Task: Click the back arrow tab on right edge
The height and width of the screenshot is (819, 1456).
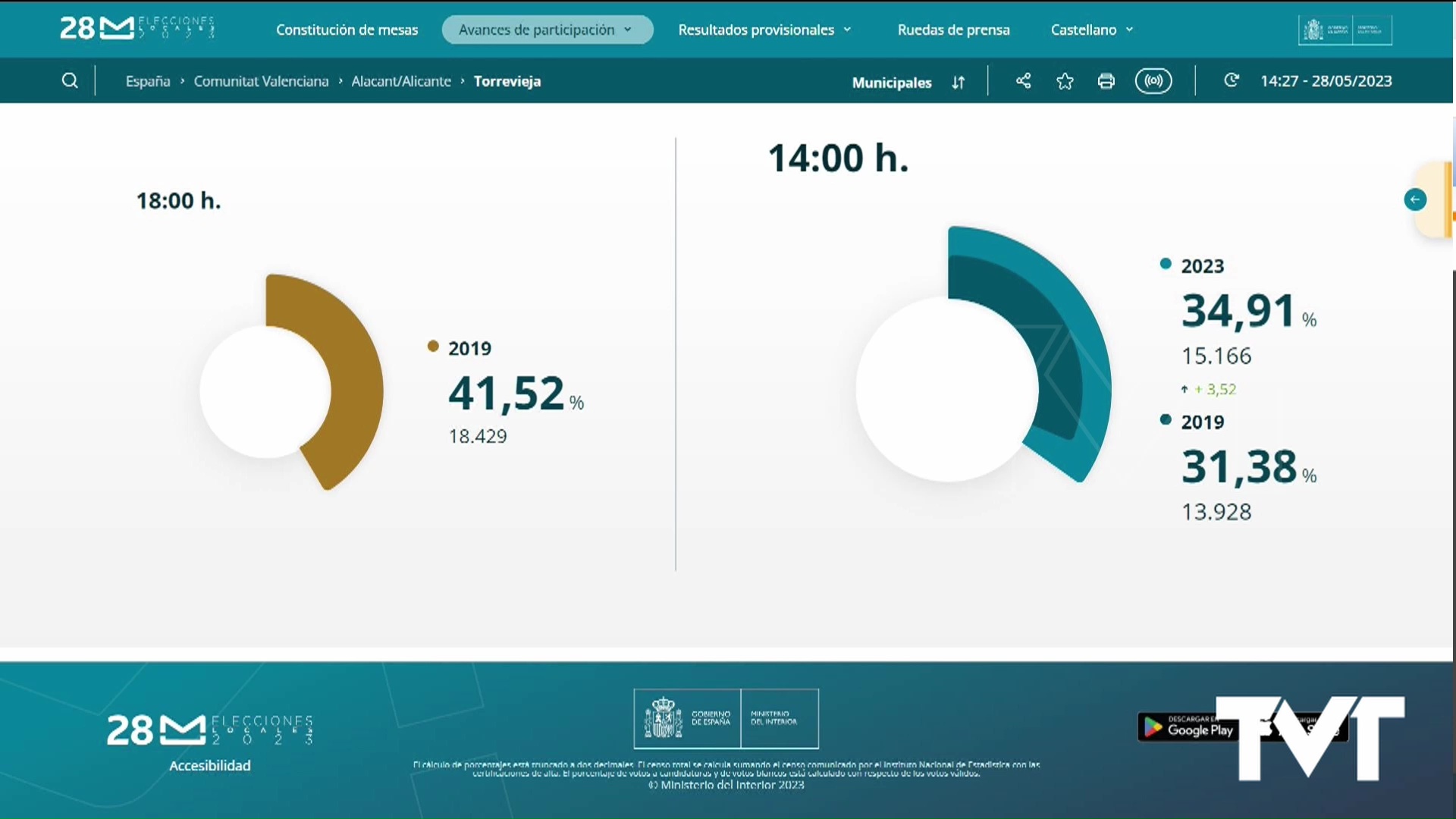Action: [1415, 199]
